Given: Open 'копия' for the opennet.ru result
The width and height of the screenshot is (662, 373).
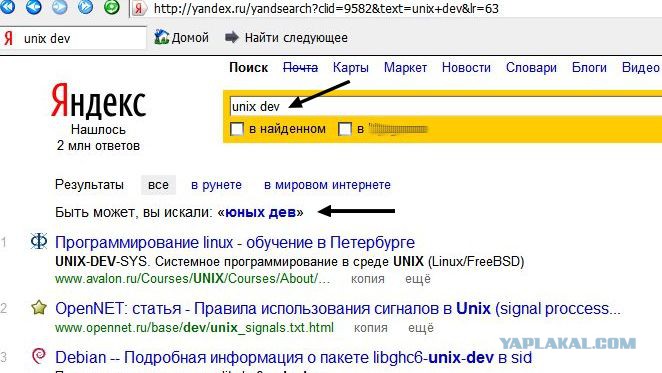Looking at the screenshot, I should 371,328.
